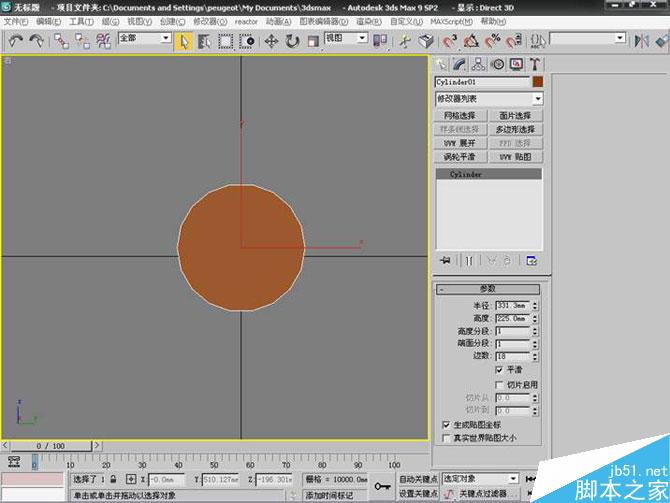This screenshot has width=670, height=503.
Task: Click the UVW 贴图 button
Action: click(516, 157)
